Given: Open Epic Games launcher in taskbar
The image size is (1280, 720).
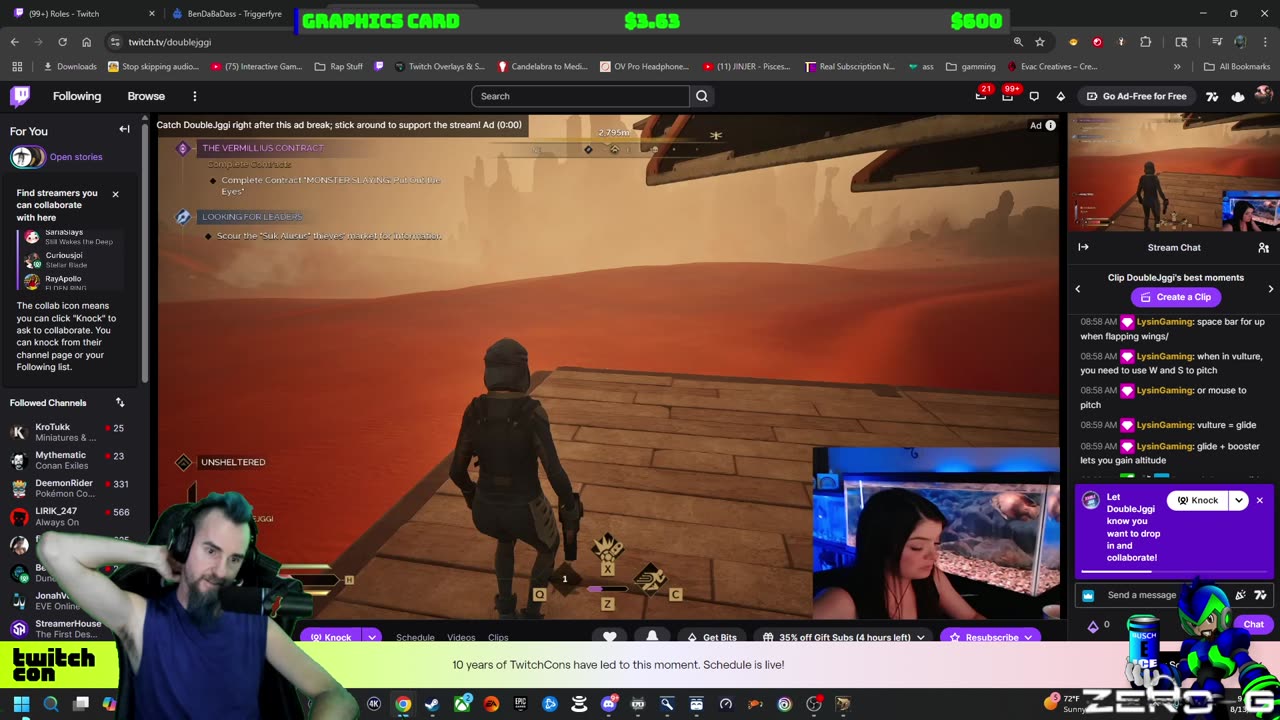Looking at the screenshot, I should [x=521, y=704].
